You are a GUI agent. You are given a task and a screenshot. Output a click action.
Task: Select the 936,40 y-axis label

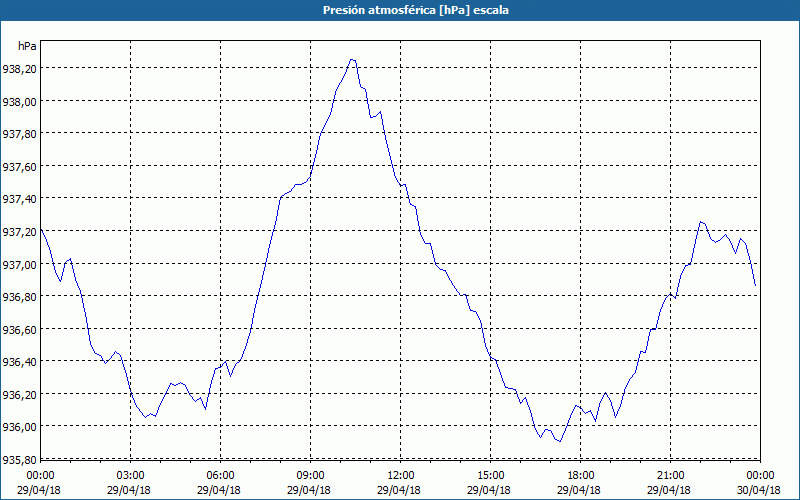pos(19,362)
